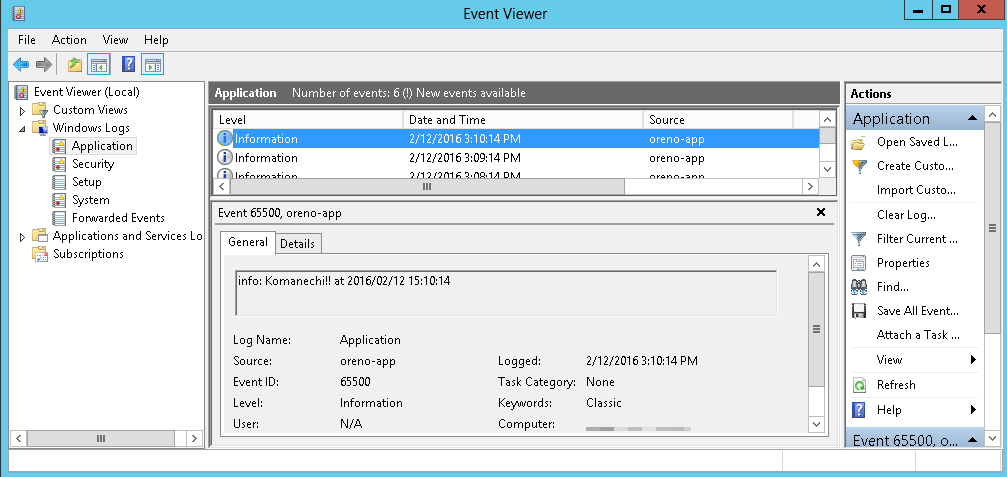Collapse the Event 65500 section in Actions pane
Viewport: 1007px width, 477px height.
point(972,440)
